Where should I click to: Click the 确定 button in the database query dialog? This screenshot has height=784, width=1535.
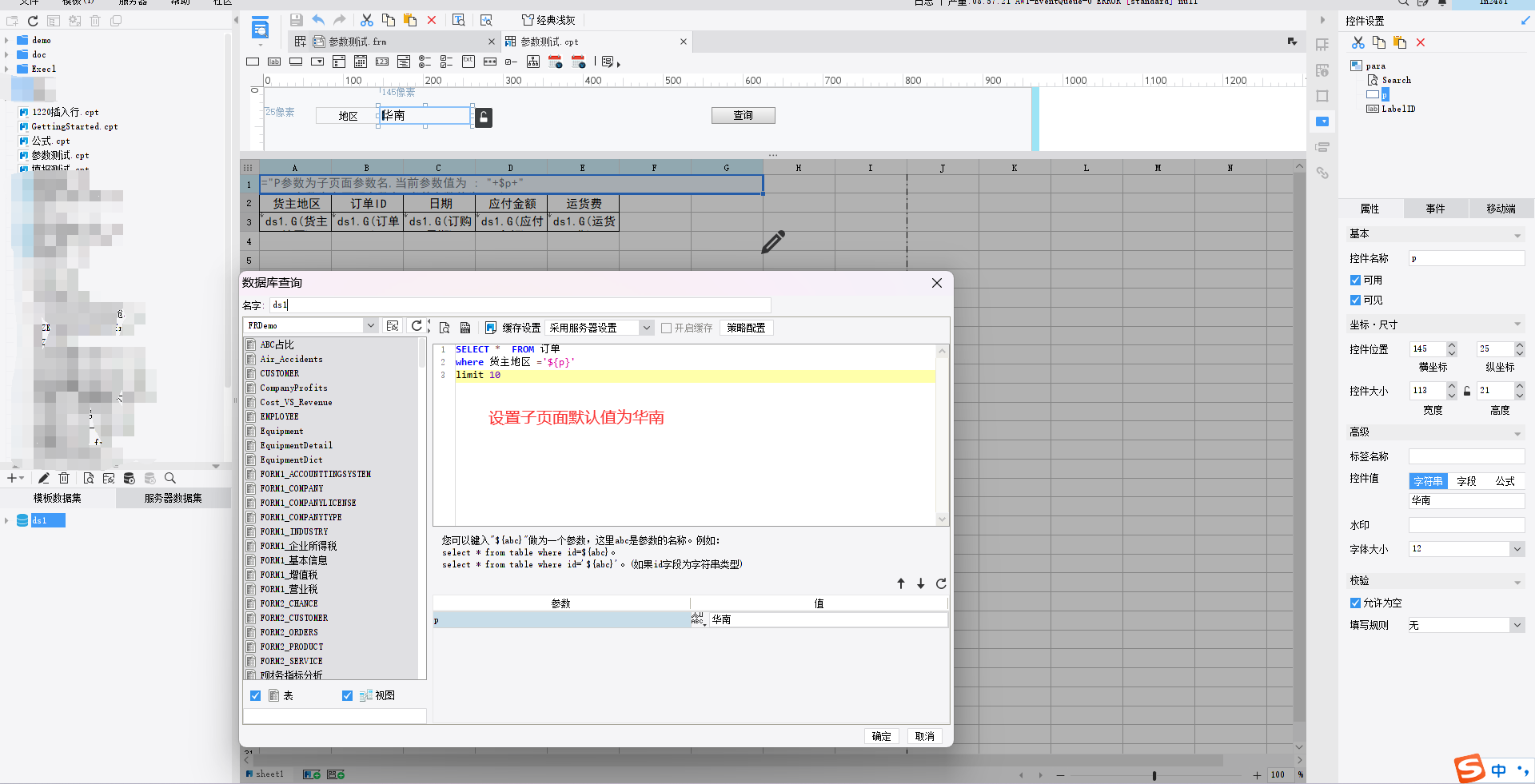[881, 736]
